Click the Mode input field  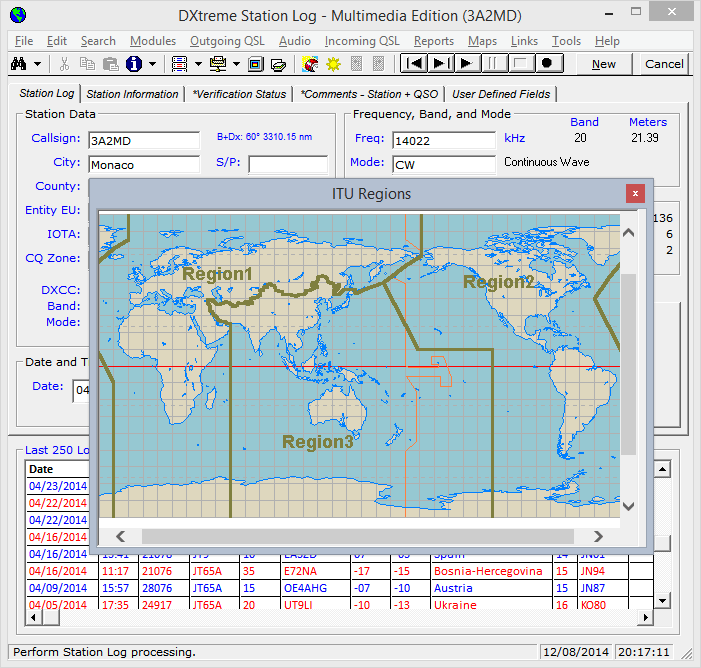pos(444,165)
